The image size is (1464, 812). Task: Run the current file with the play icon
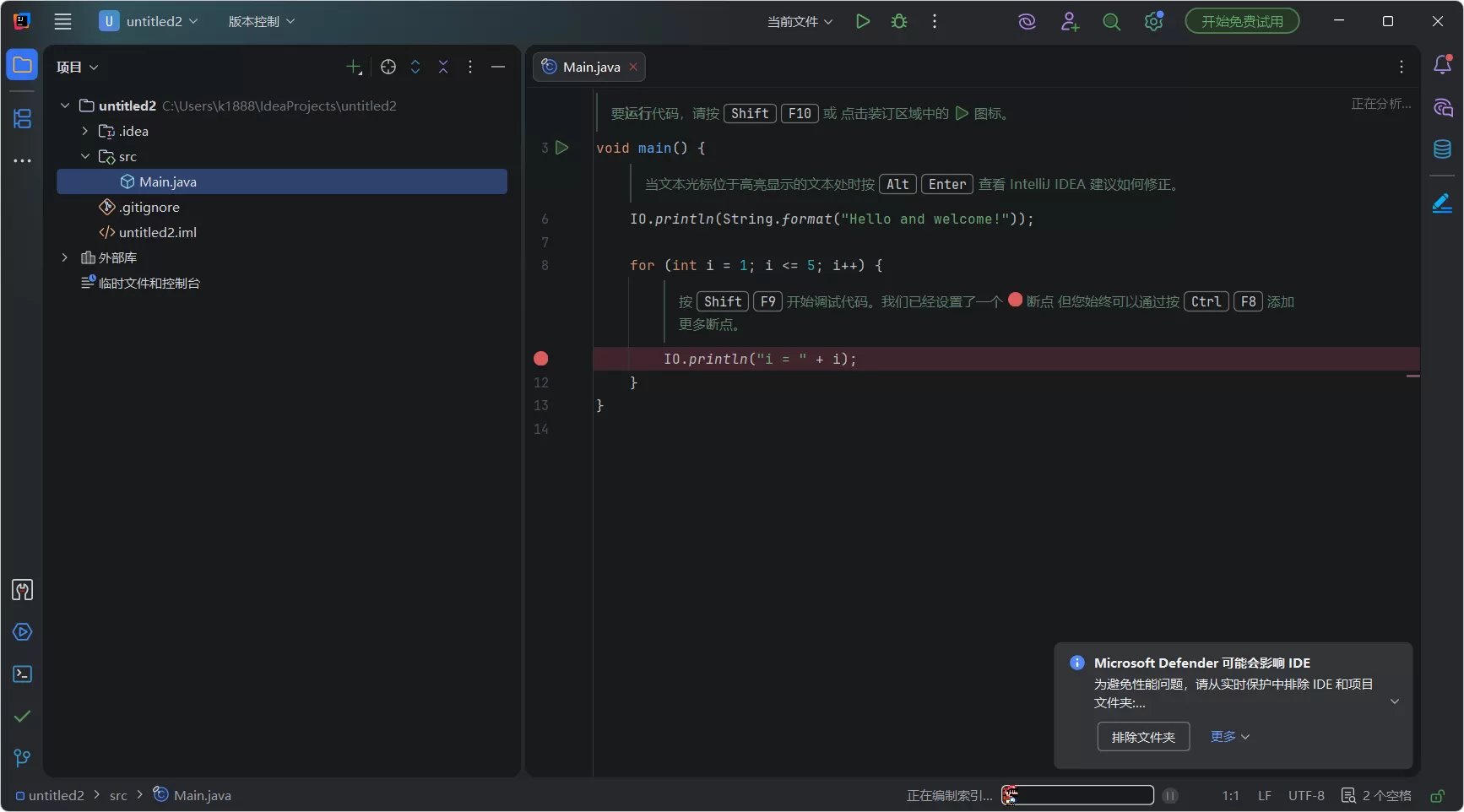862,21
